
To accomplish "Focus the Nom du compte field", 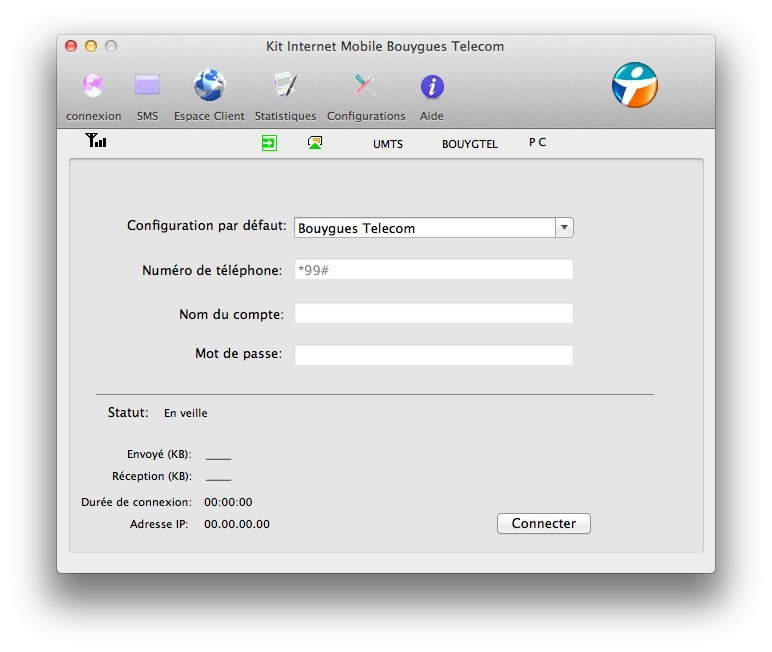I will 433,313.
